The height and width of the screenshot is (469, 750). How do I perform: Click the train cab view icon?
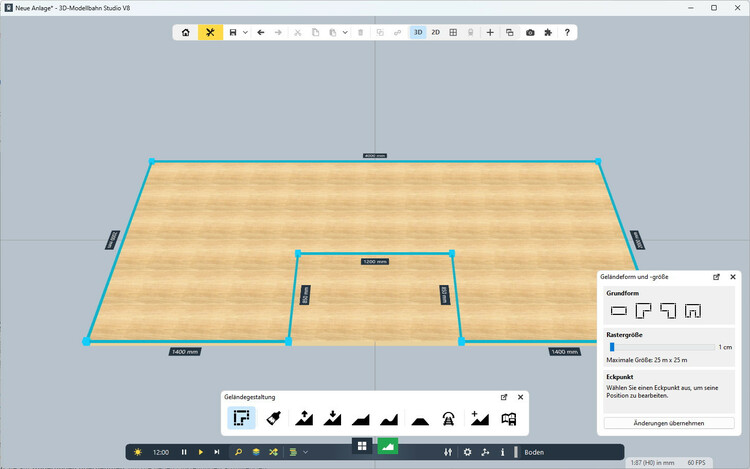(471, 33)
